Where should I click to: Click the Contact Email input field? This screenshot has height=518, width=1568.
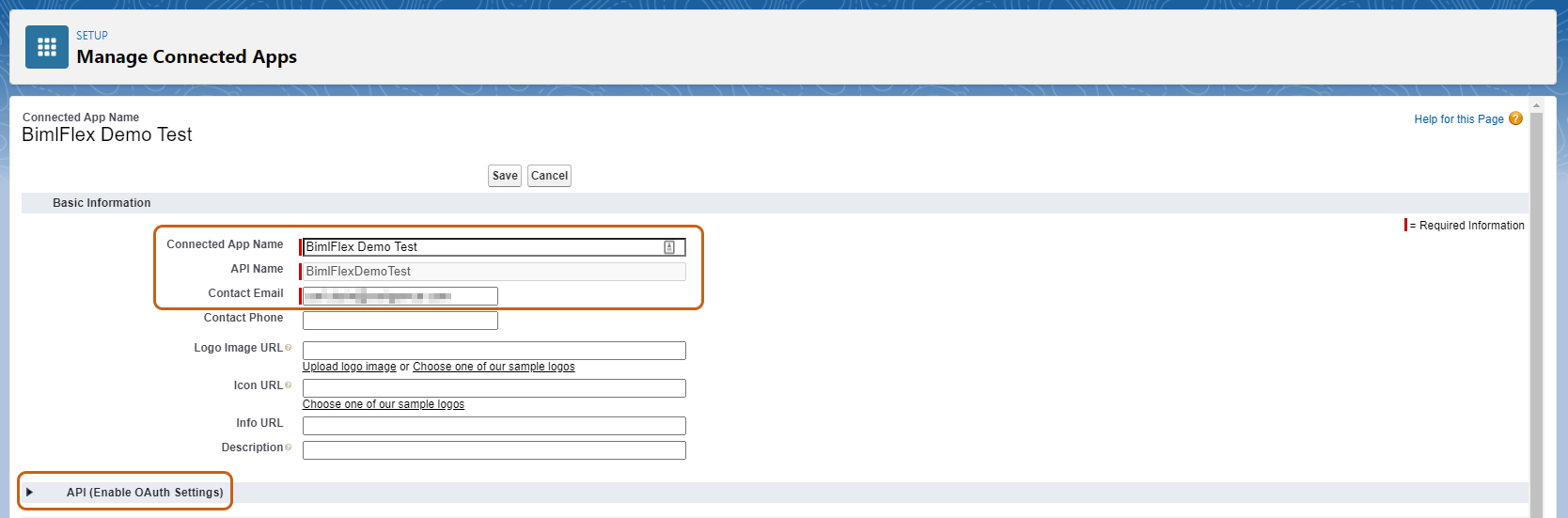coord(400,296)
